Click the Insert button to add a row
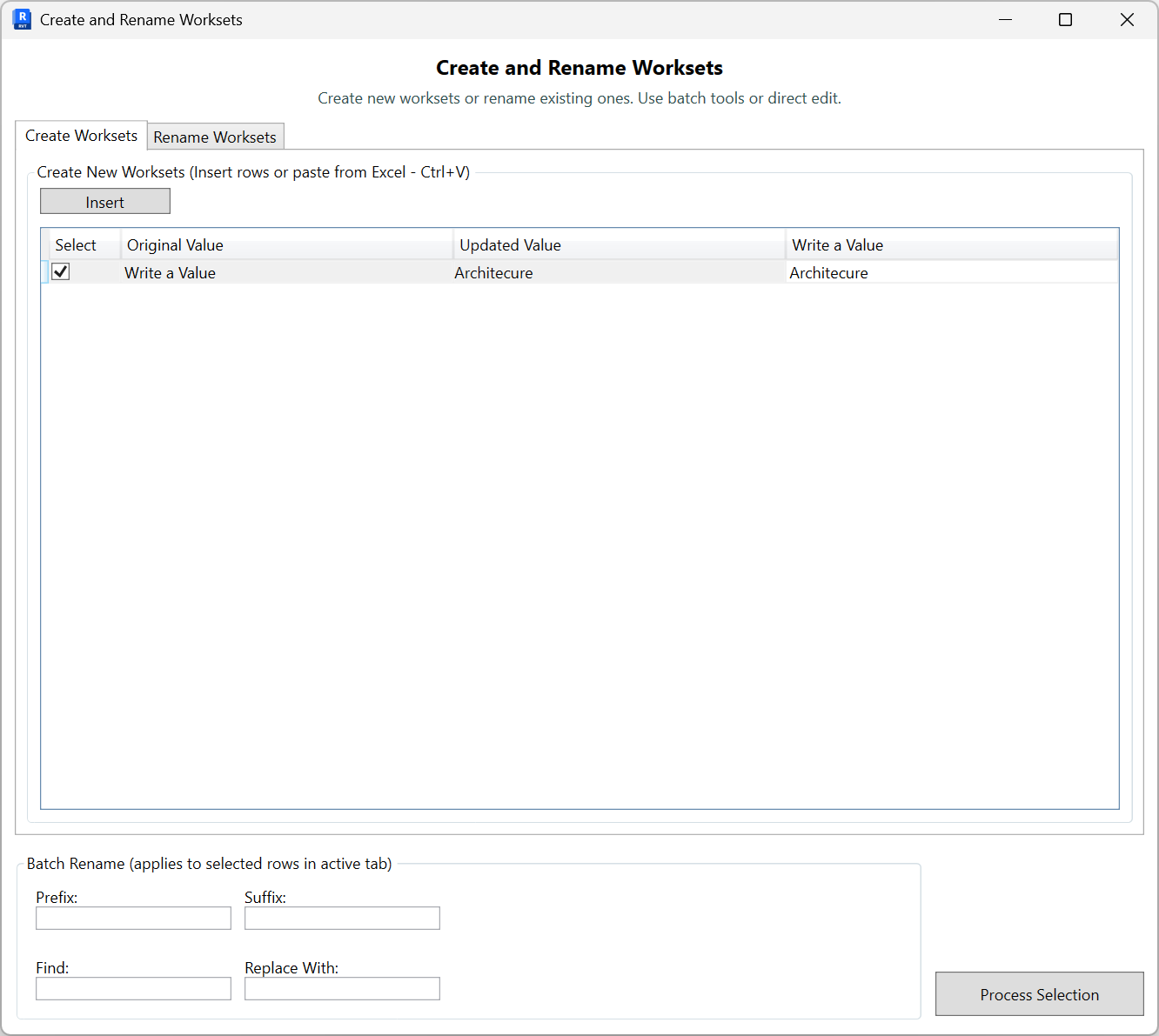 click(104, 201)
